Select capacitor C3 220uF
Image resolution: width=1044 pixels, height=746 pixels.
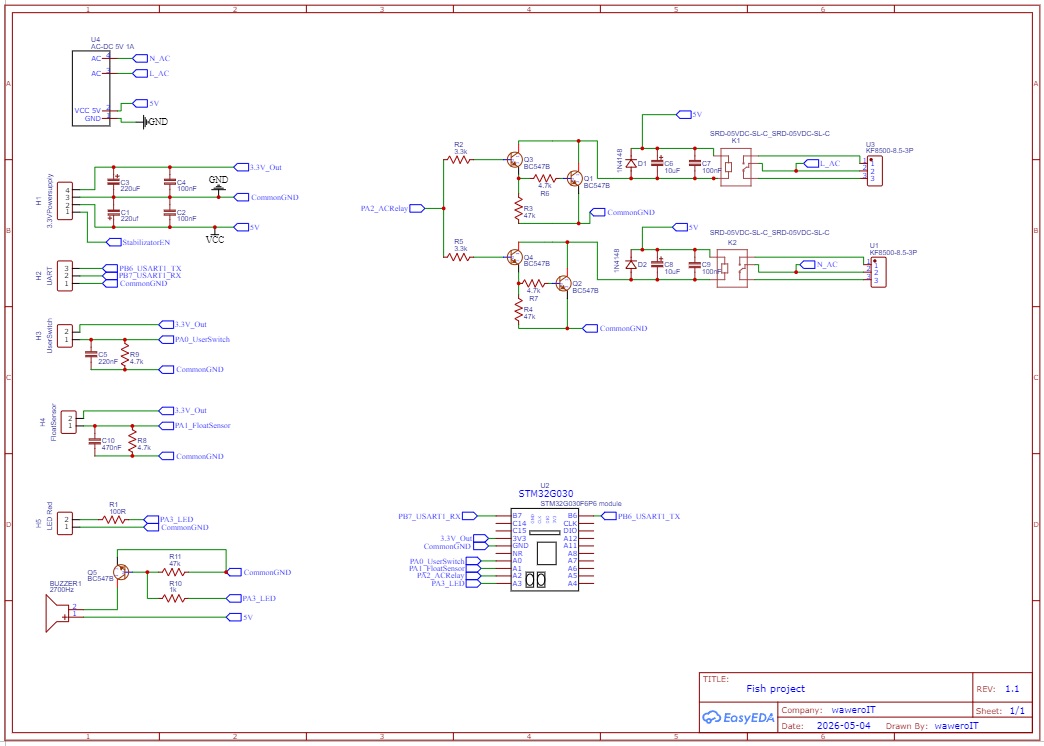tap(114, 182)
